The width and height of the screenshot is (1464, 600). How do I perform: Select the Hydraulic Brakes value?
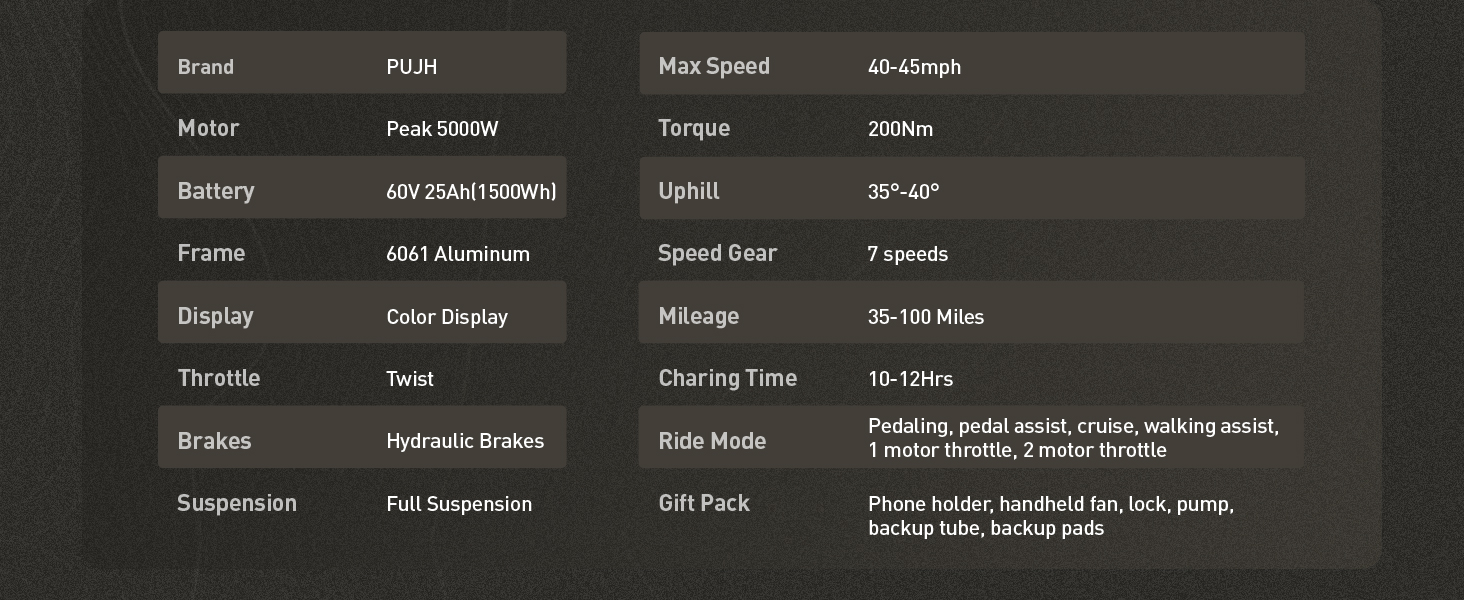(465, 441)
